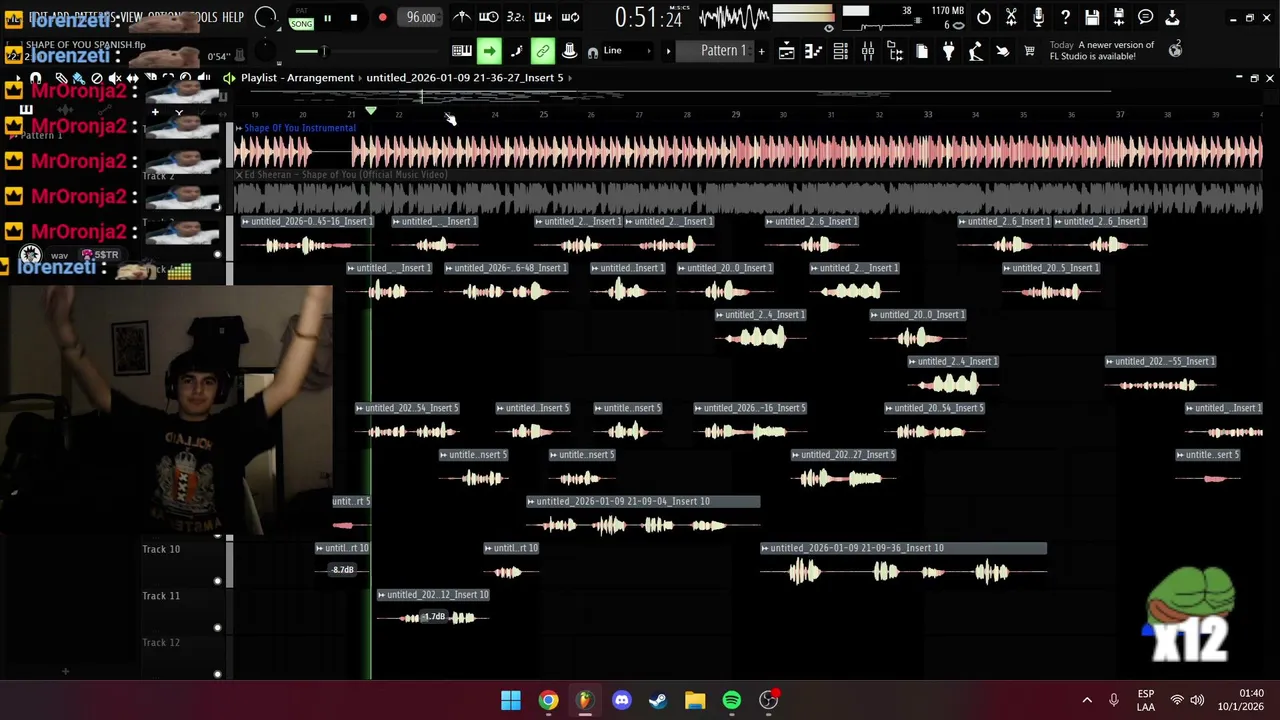Image resolution: width=1280 pixels, height=720 pixels.
Task: Click the arrow left of Pattern 1
Action: [x=668, y=51]
